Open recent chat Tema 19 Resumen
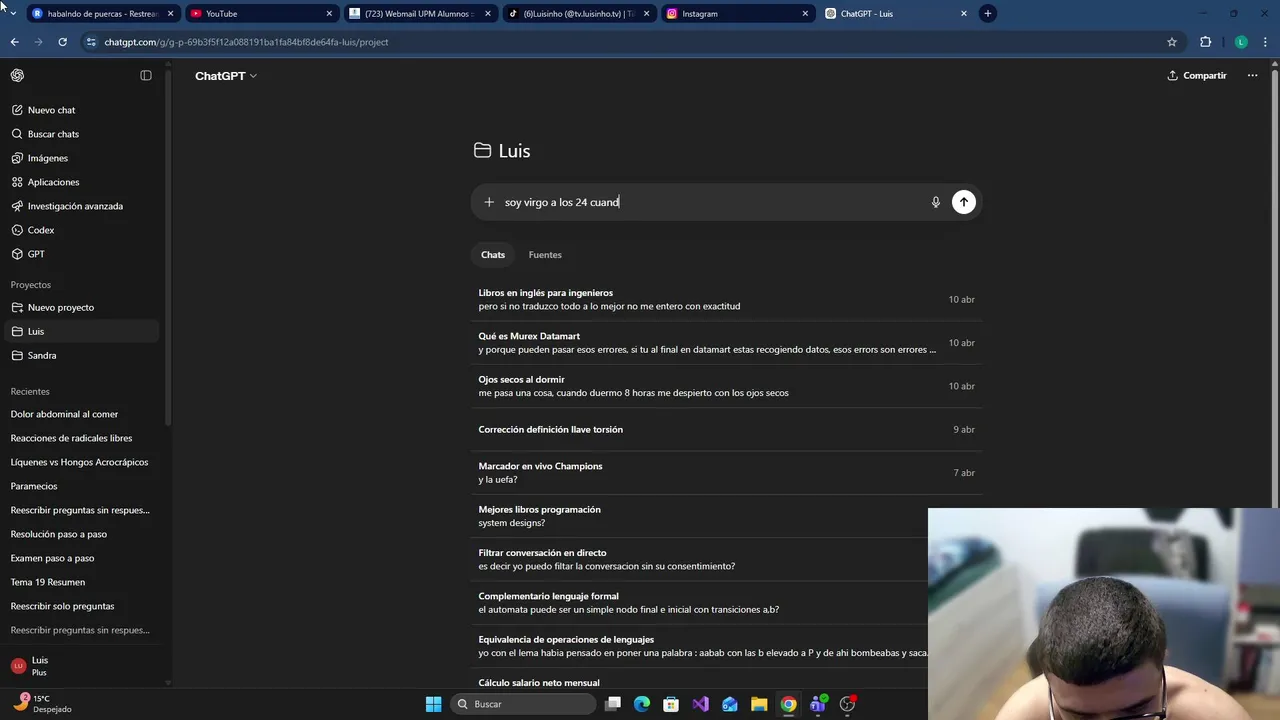1280x720 pixels. click(x=84, y=582)
